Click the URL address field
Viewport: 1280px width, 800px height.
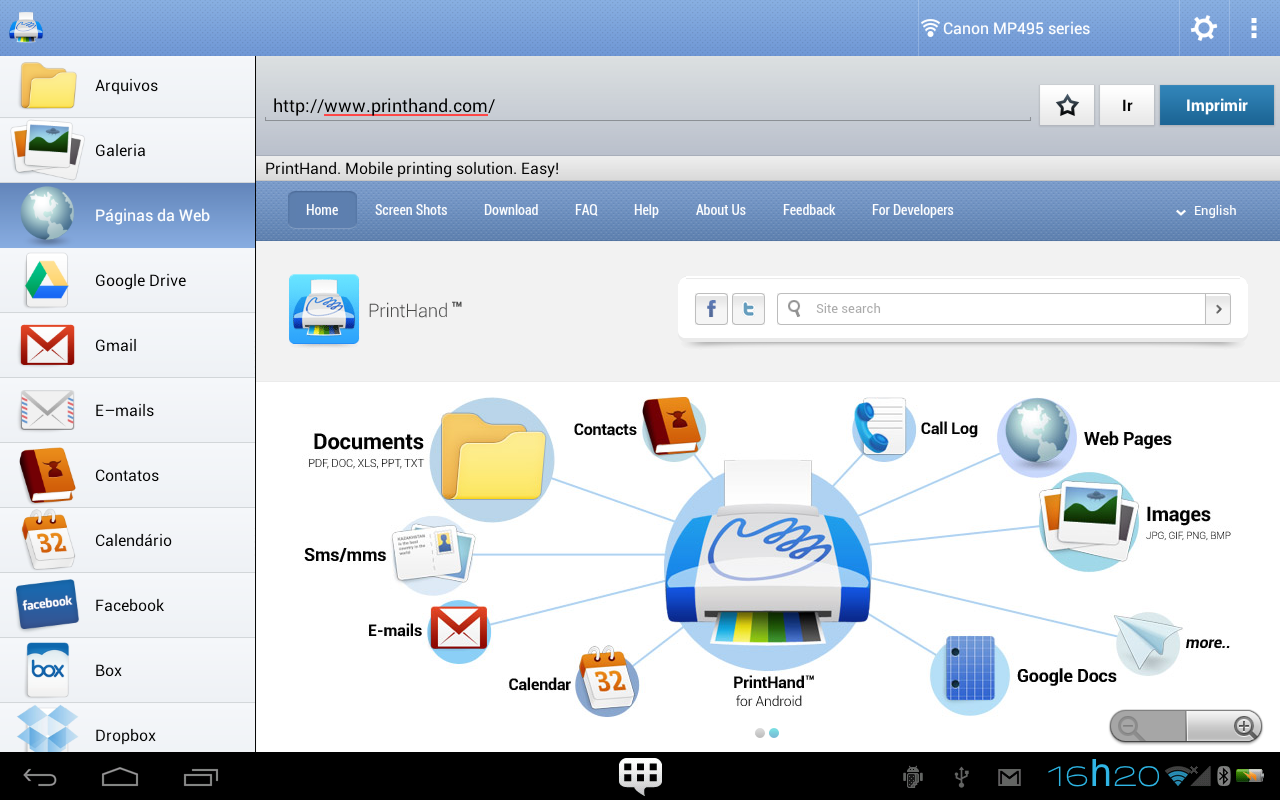(x=648, y=105)
